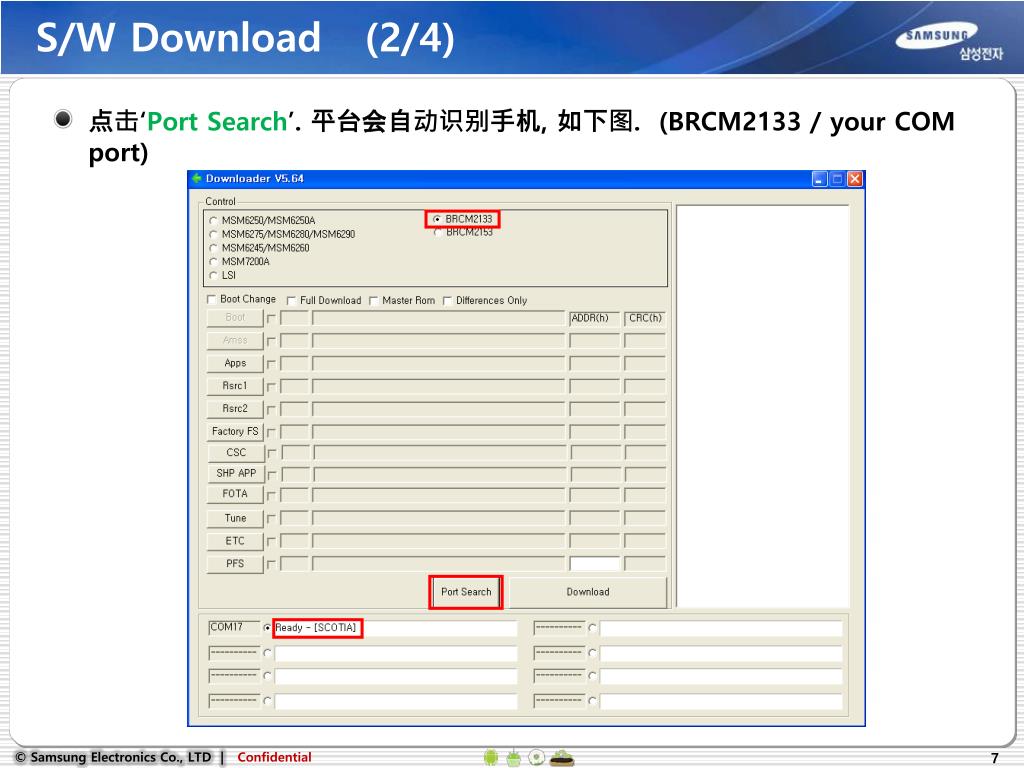
Task: Click the Apps file button
Action: click(x=235, y=363)
